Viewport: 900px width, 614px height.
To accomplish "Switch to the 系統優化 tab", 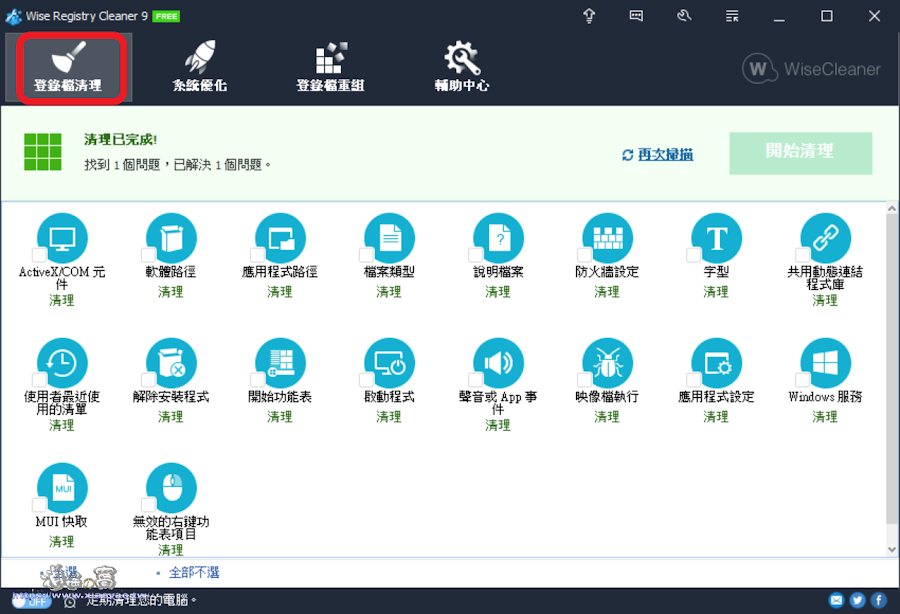I will point(200,68).
